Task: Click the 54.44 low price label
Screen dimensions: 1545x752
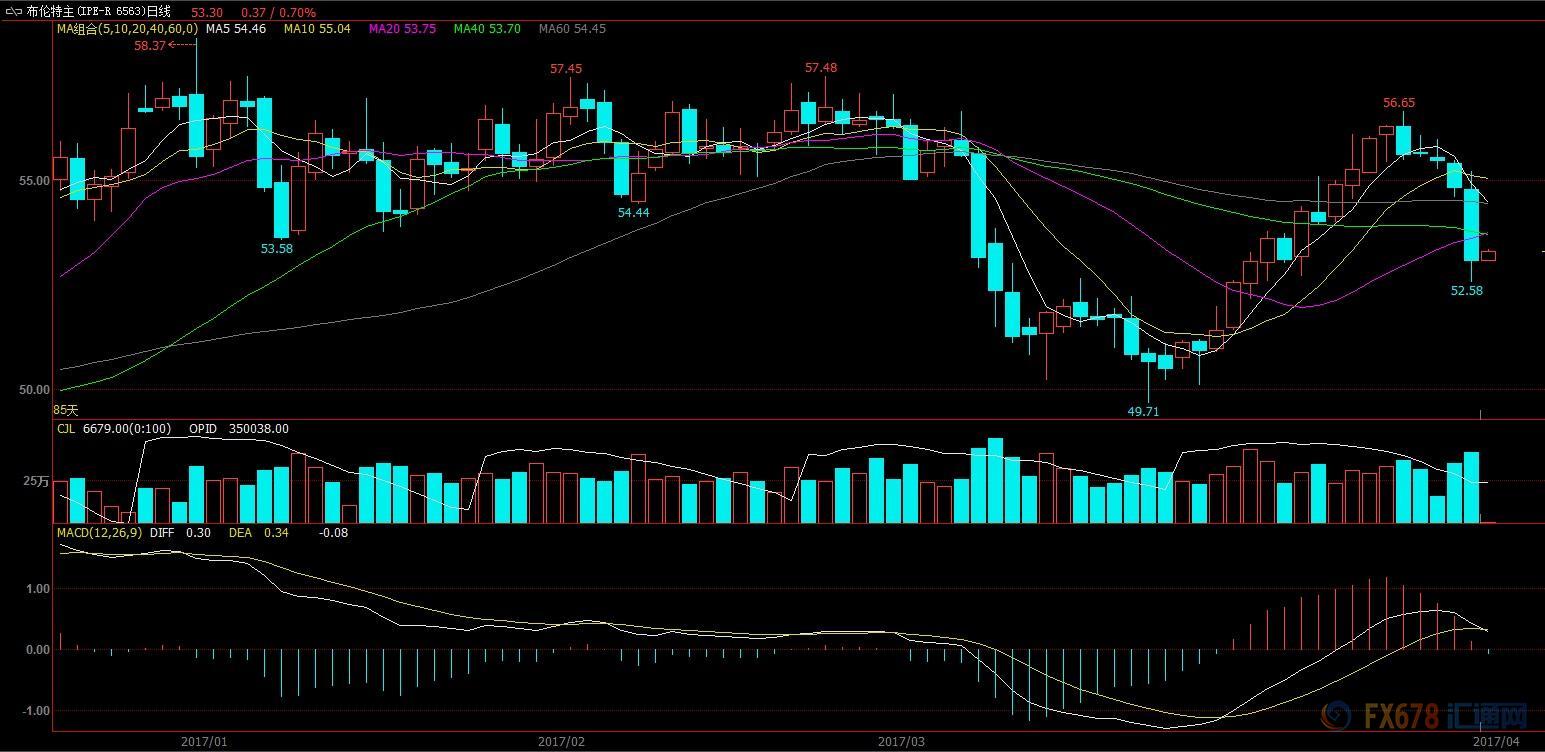Action: pyautogui.click(x=633, y=212)
